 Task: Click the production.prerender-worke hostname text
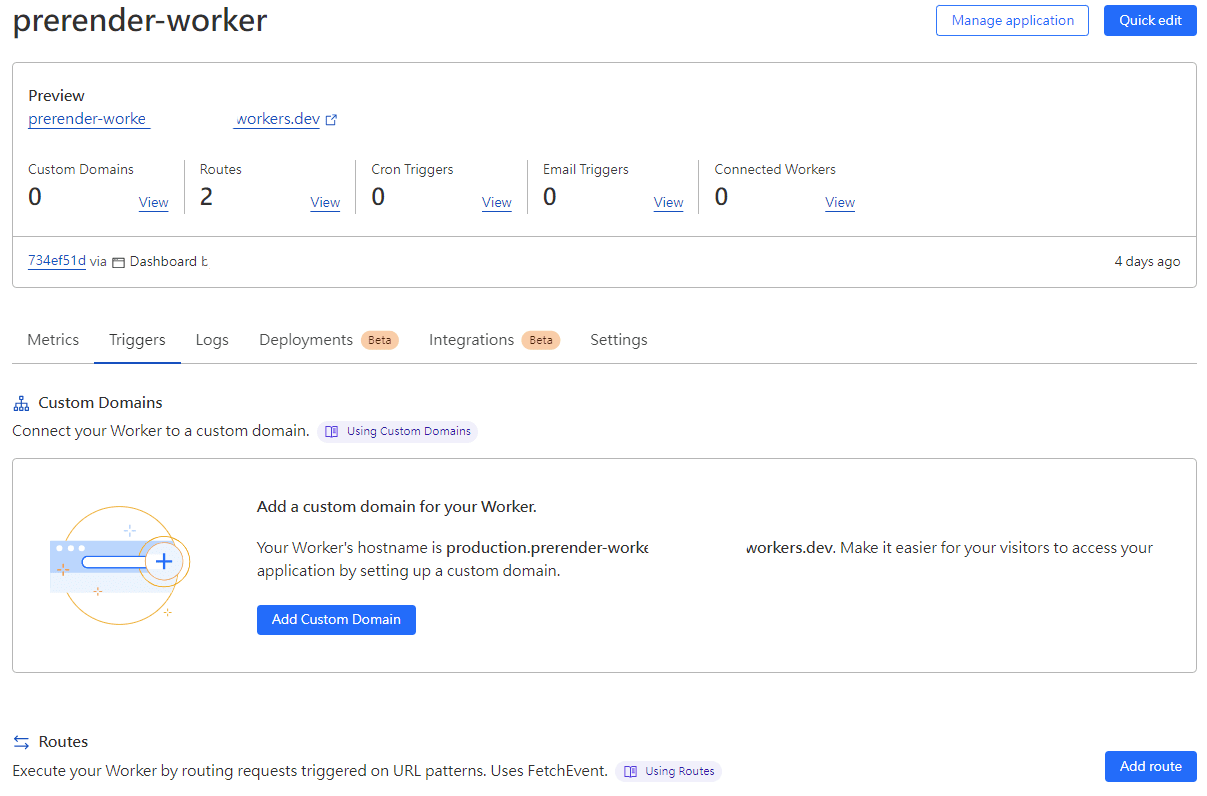[547, 548]
